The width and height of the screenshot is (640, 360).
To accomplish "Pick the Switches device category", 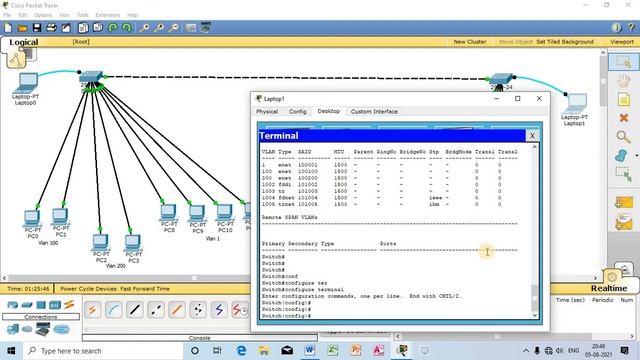I will pyautogui.click(x=27, y=304).
